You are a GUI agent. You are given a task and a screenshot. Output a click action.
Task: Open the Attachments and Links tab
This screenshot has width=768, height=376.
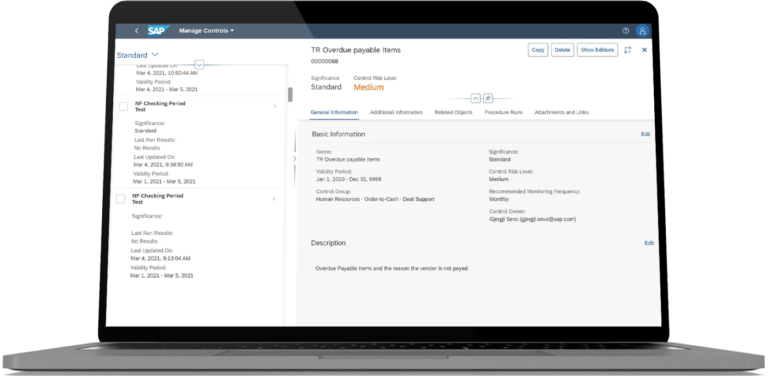pyautogui.click(x=561, y=112)
